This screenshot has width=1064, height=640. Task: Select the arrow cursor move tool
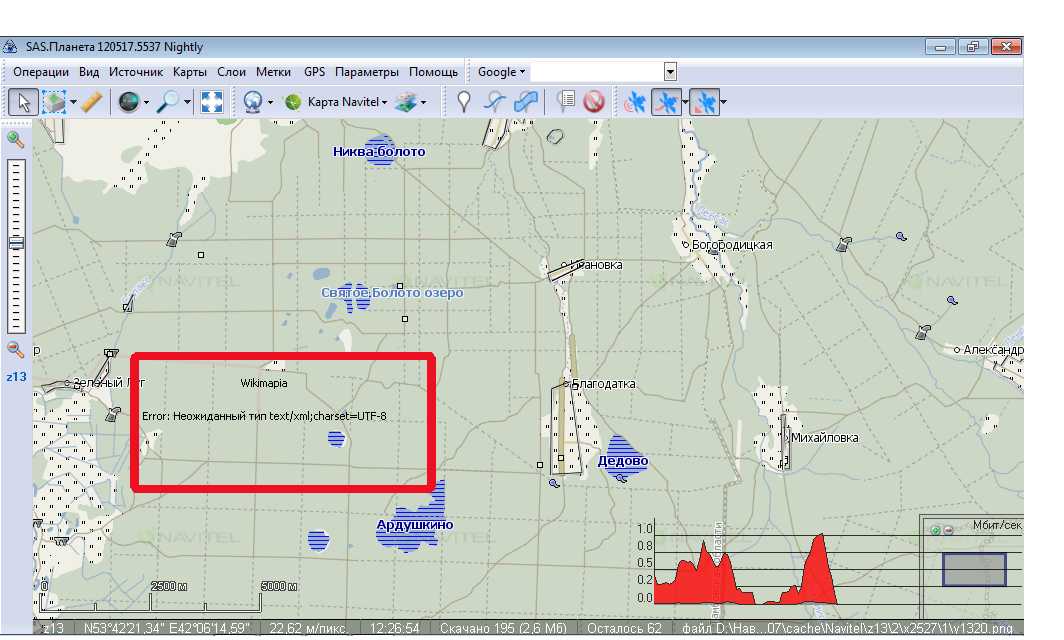[x=25, y=102]
